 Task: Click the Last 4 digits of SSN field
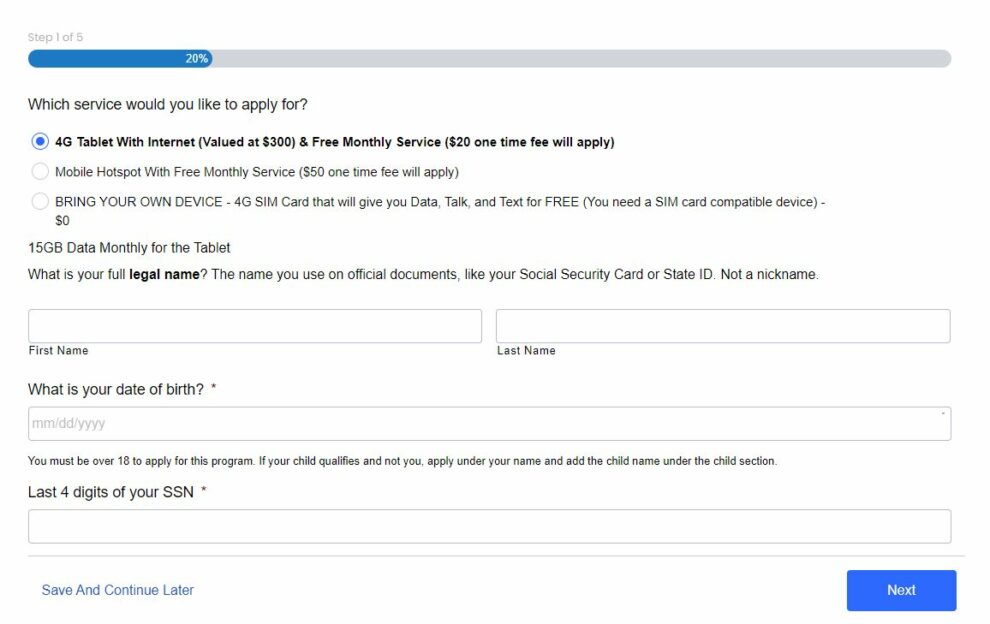489,526
